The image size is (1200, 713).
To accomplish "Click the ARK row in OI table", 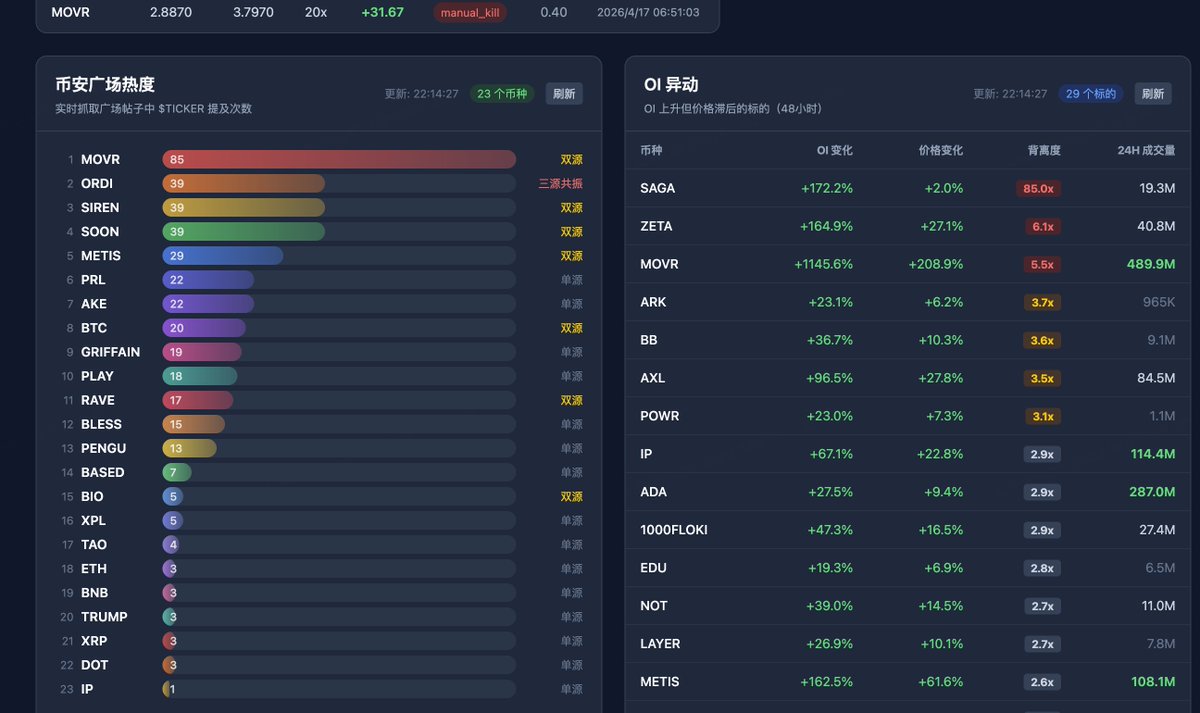I will point(908,302).
